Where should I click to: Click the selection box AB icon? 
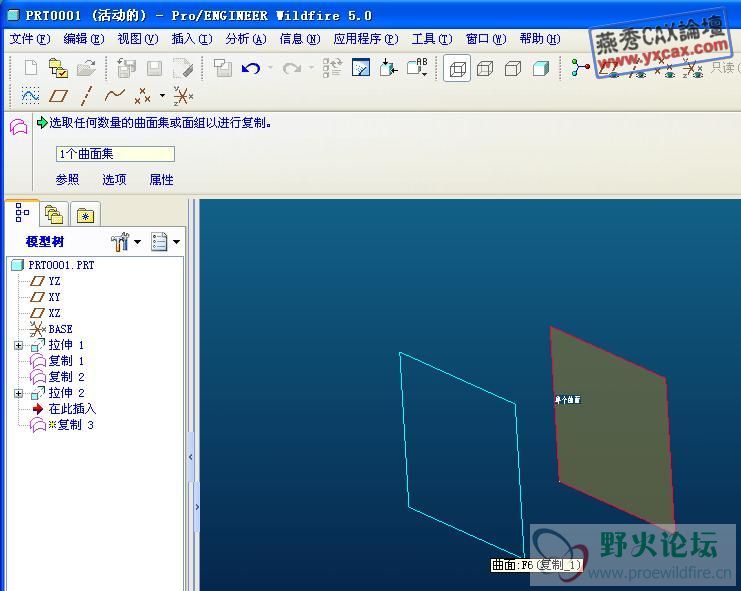[x=417, y=68]
